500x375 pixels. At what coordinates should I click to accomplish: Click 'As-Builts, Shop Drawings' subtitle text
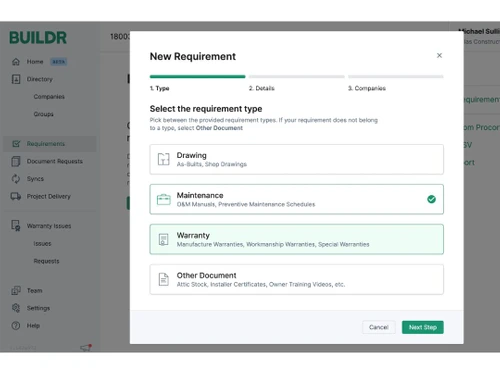point(212,164)
